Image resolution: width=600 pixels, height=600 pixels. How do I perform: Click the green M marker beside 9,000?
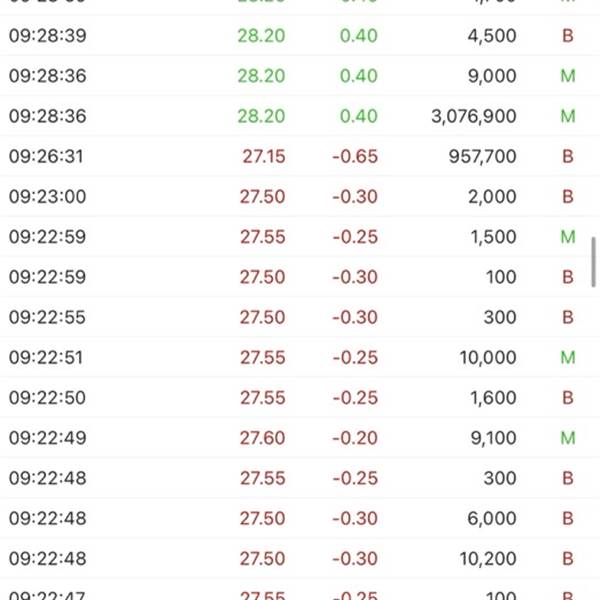(x=568, y=76)
